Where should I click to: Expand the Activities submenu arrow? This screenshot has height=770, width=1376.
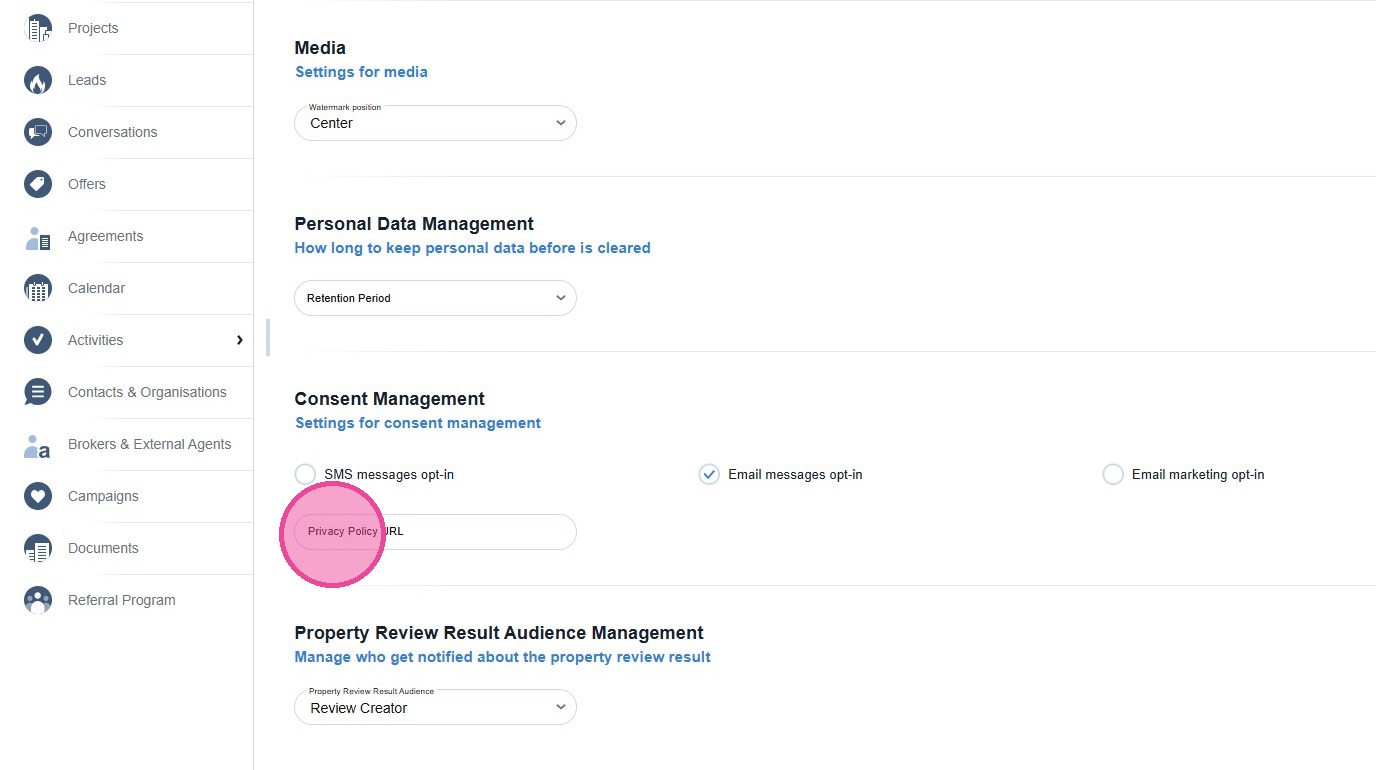[x=240, y=340]
